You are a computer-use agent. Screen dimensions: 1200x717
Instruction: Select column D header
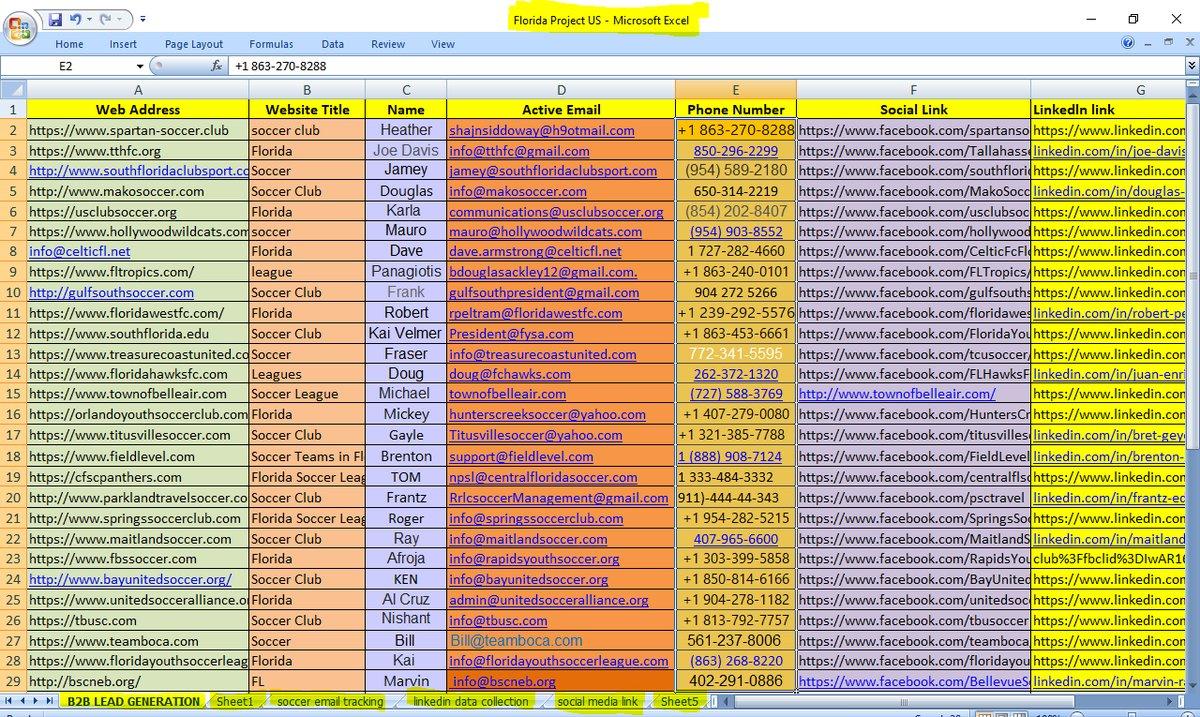click(x=561, y=89)
